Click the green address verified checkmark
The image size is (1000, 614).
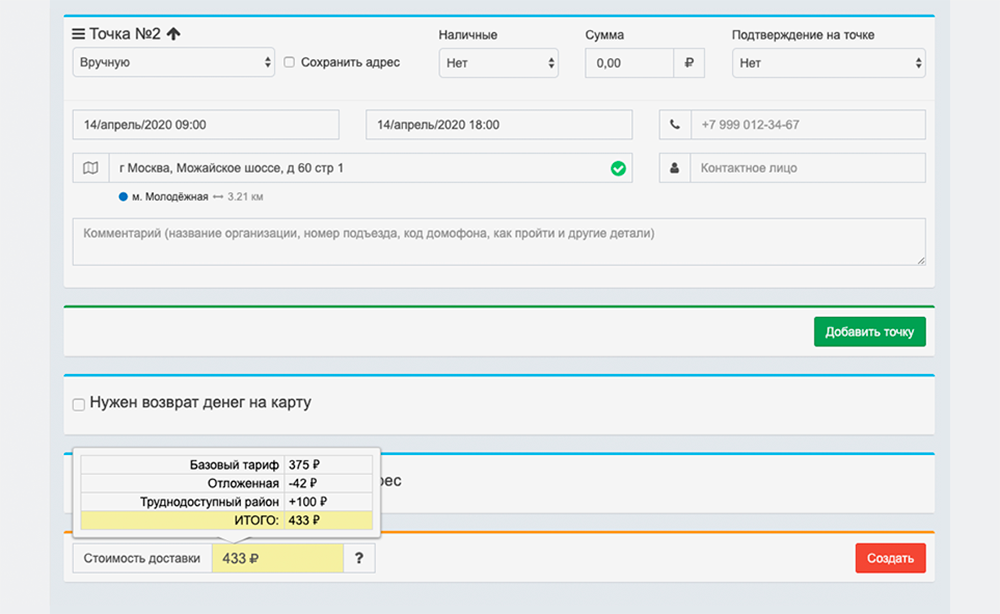[x=618, y=168]
